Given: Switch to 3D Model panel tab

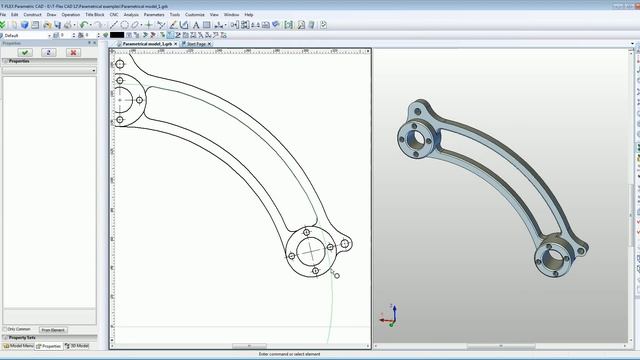Looking at the screenshot, I should pos(77,346).
